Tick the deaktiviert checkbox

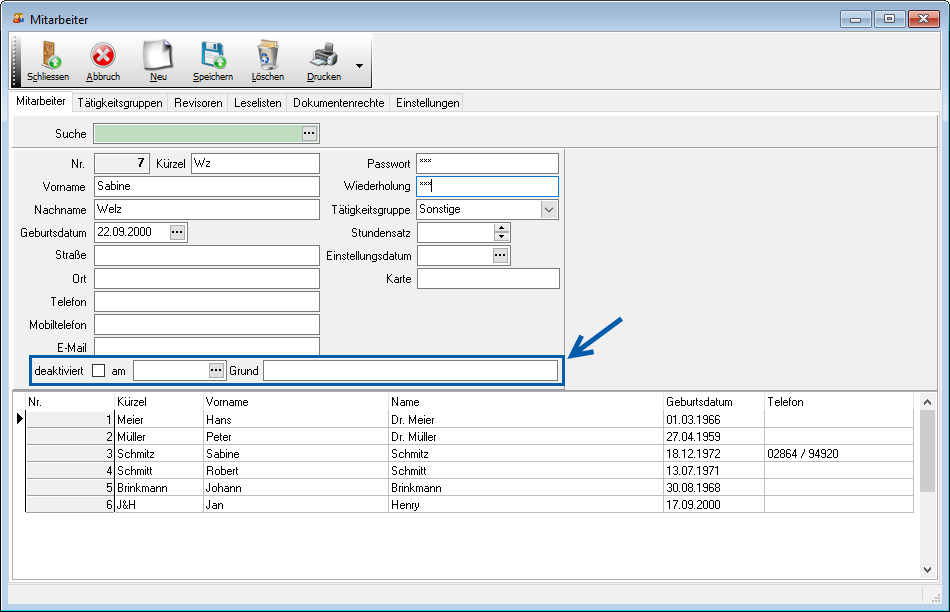[x=98, y=371]
